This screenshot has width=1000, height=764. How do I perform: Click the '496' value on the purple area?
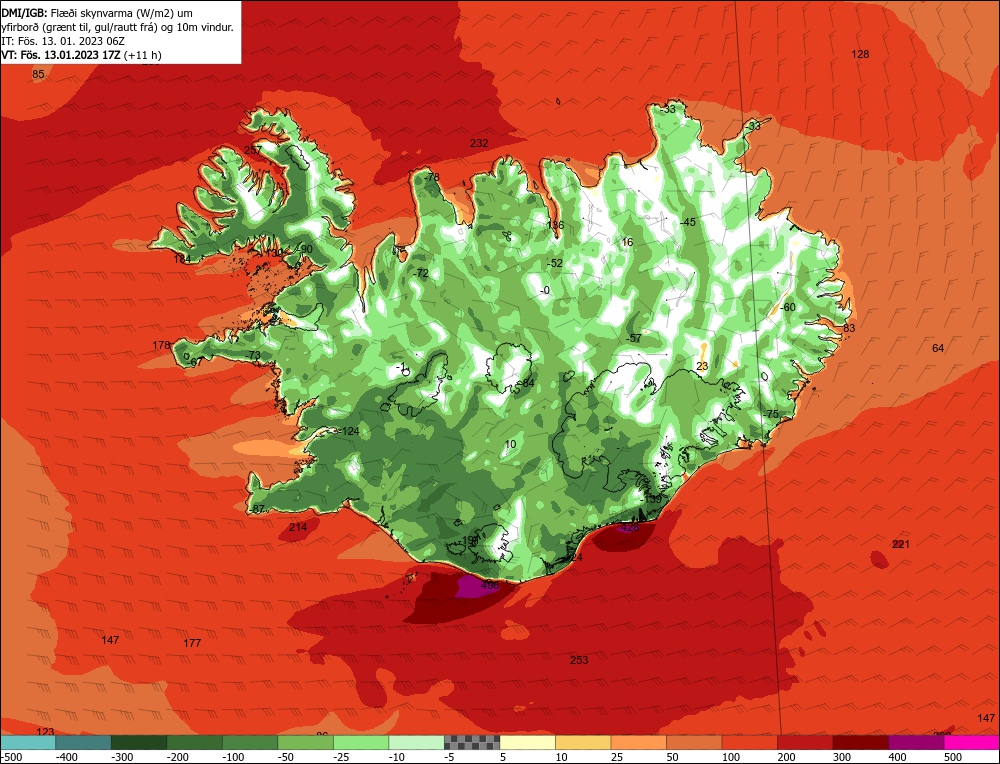coord(490,585)
